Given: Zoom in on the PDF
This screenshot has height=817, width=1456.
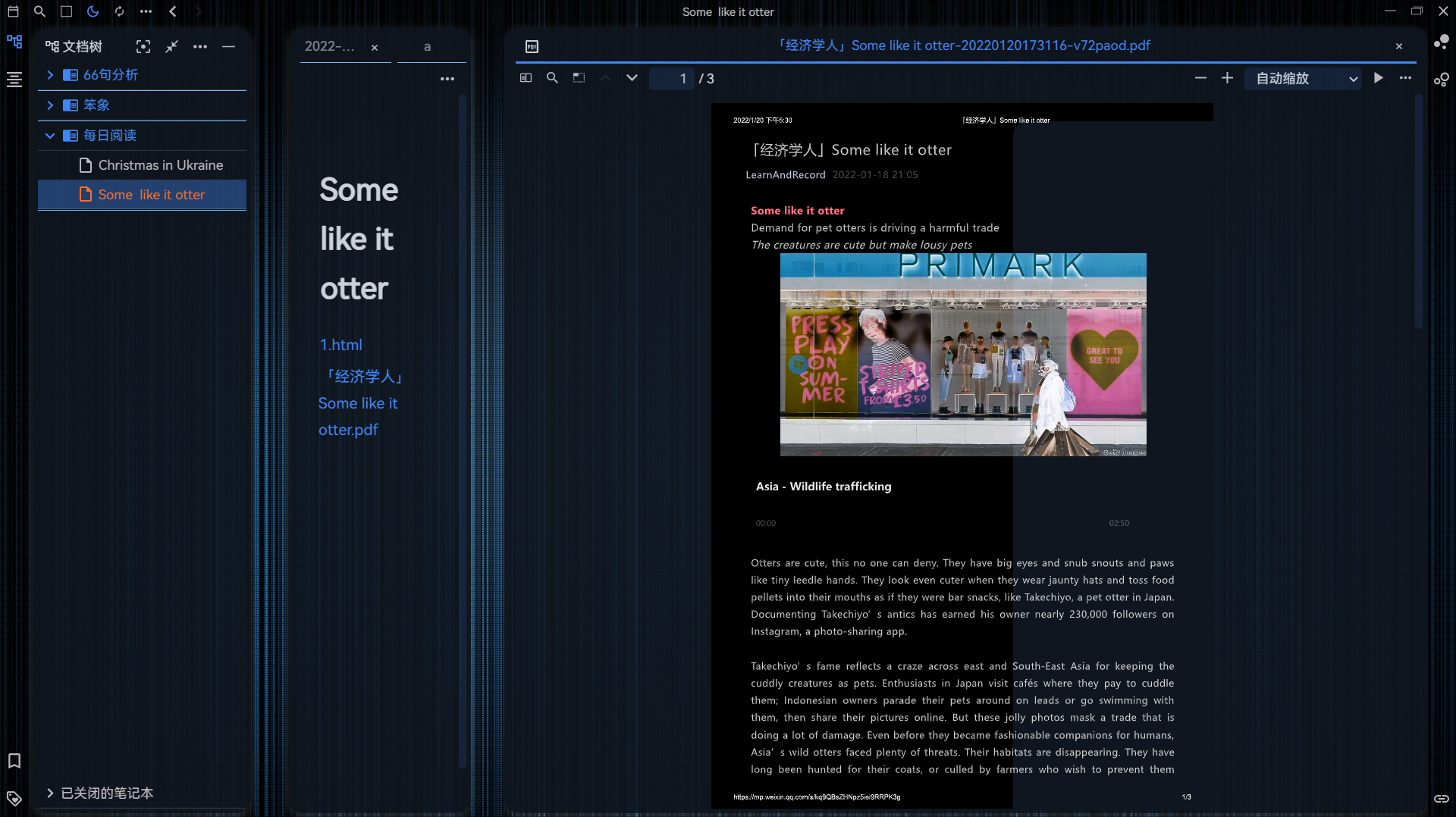Looking at the screenshot, I should tap(1227, 78).
